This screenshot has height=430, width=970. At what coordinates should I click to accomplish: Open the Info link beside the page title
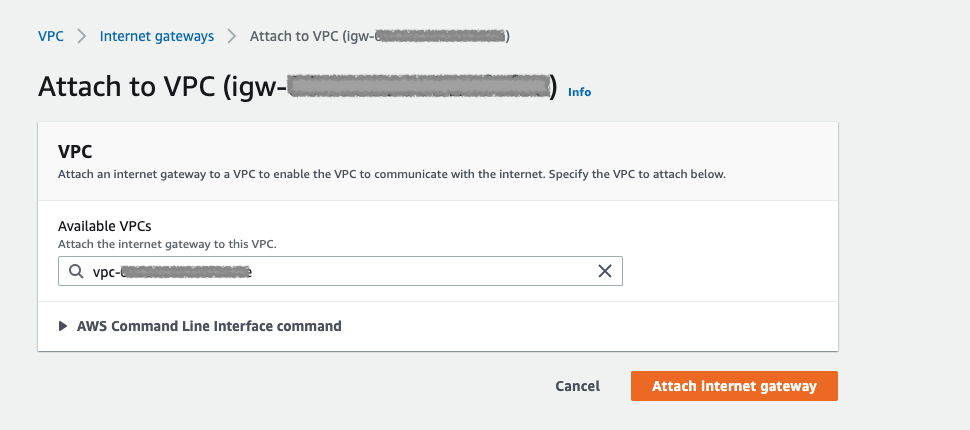tap(579, 92)
